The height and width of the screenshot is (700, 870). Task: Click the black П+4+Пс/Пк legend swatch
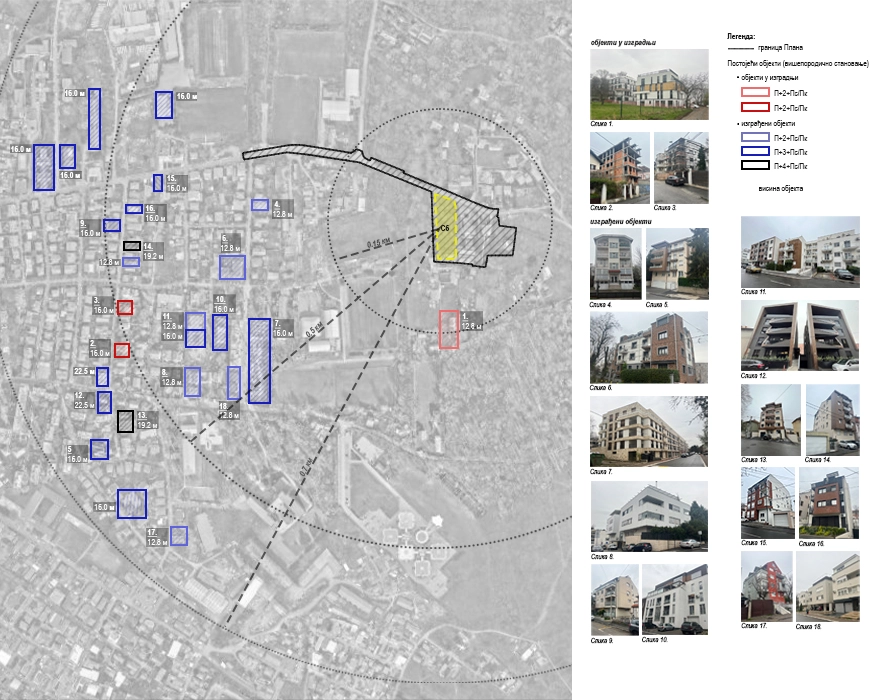(755, 165)
